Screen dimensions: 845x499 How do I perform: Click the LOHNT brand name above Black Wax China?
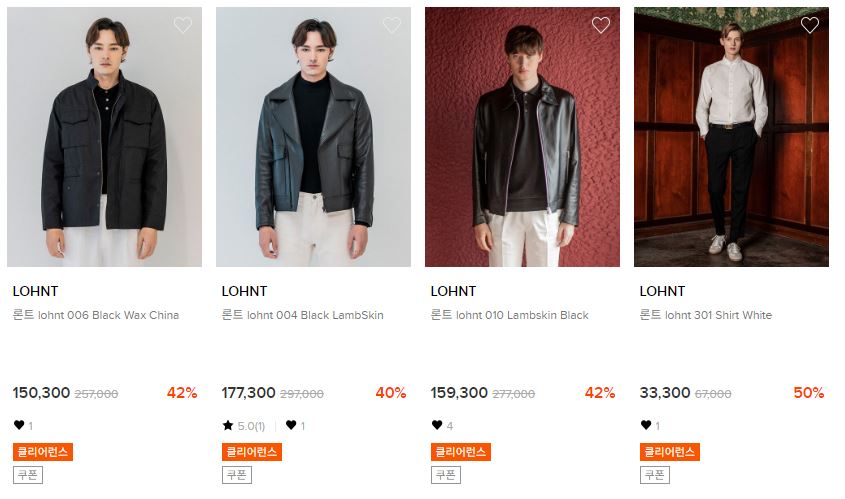[x=36, y=292]
